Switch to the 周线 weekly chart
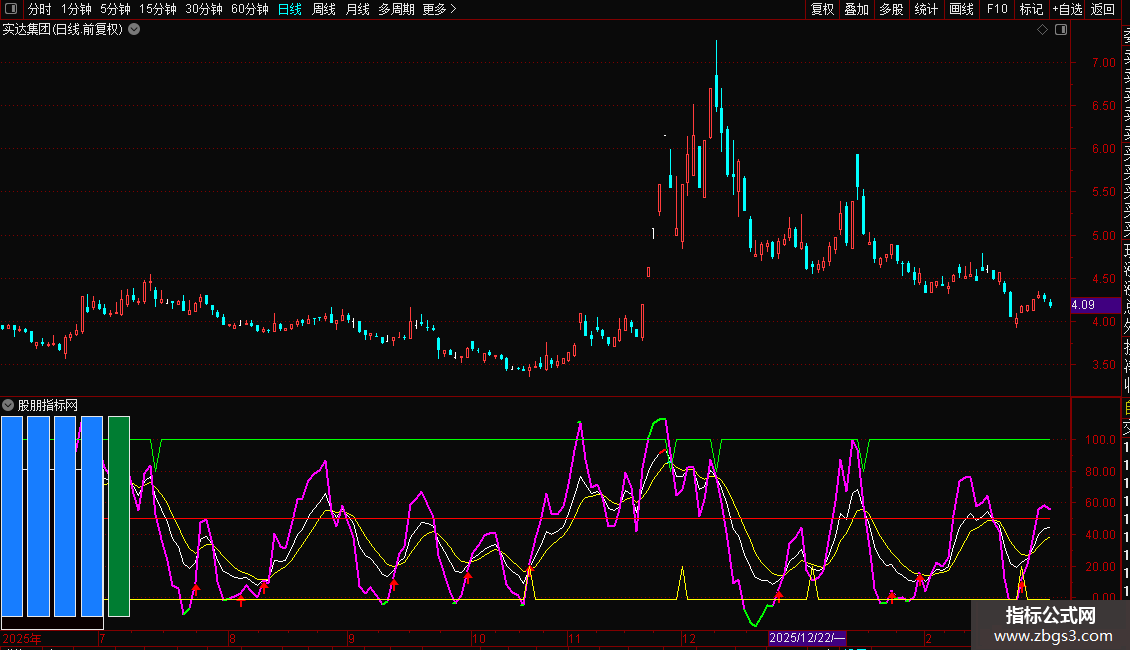Image resolution: width=1130 pixels, height=650 pixels. [x=324, y=9]
